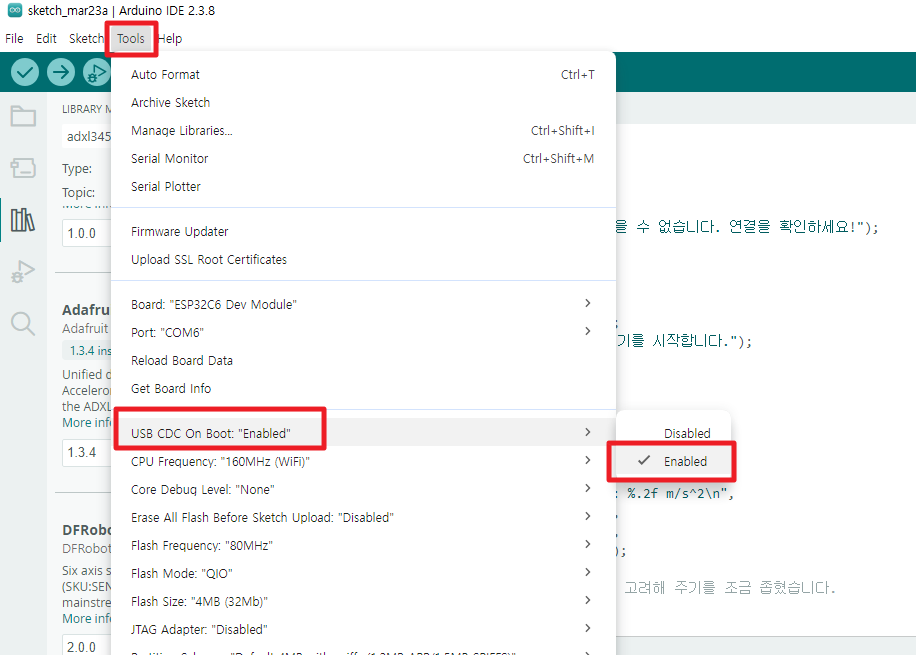Click the Arduino IDE title bar logo

click(x=15, y=10)
